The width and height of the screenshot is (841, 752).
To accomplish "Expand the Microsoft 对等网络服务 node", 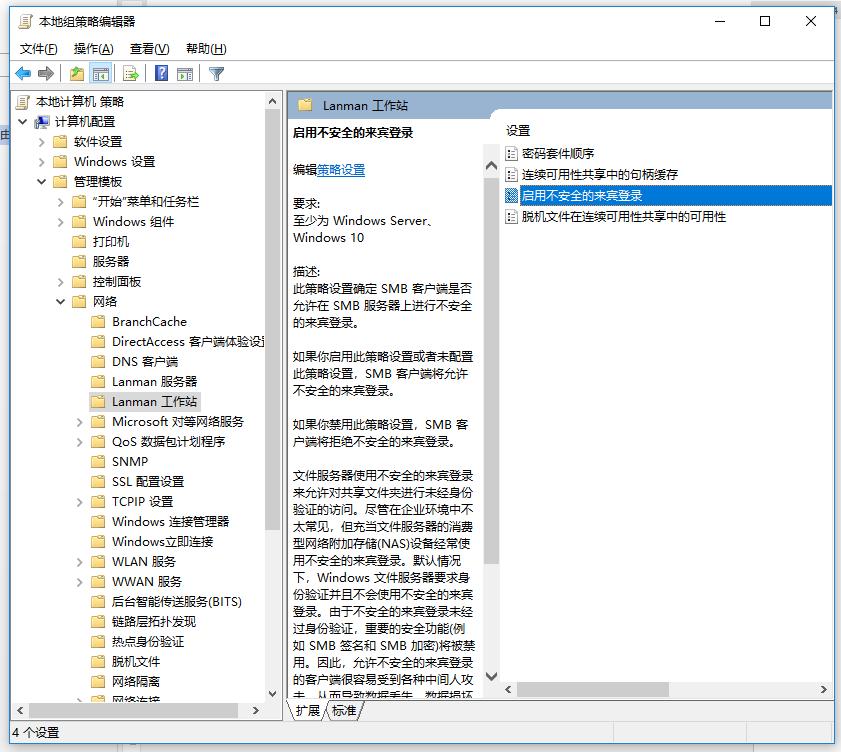I will [81, 421].
